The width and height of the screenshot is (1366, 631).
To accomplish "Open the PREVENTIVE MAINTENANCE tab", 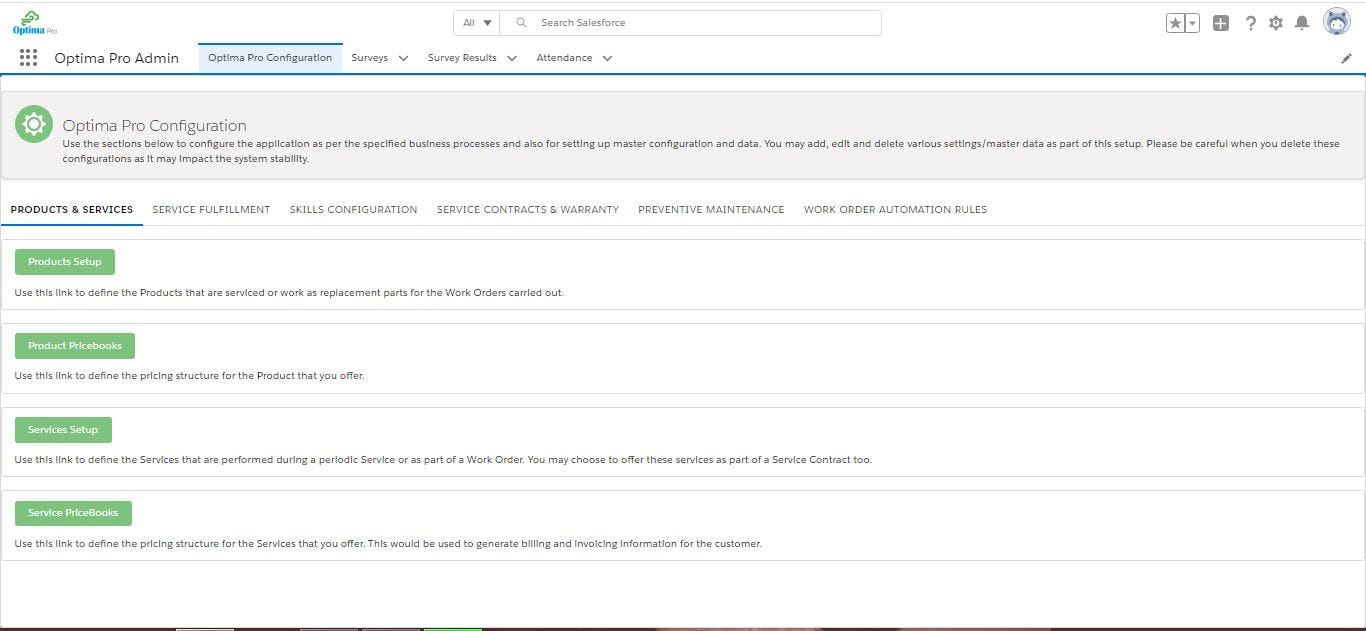I will [710, 210].
